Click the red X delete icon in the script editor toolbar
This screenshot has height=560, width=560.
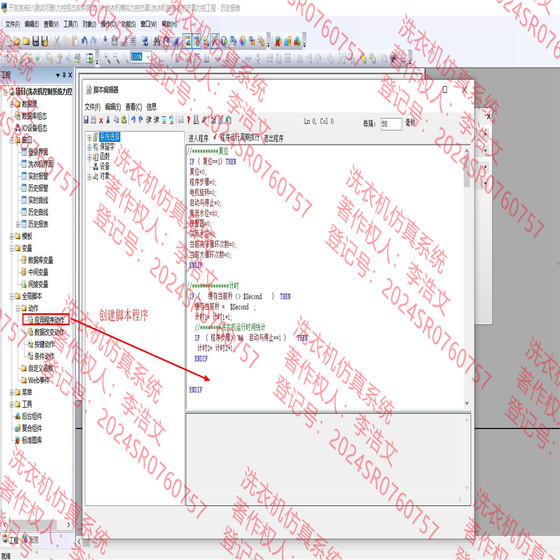point(101,120)
